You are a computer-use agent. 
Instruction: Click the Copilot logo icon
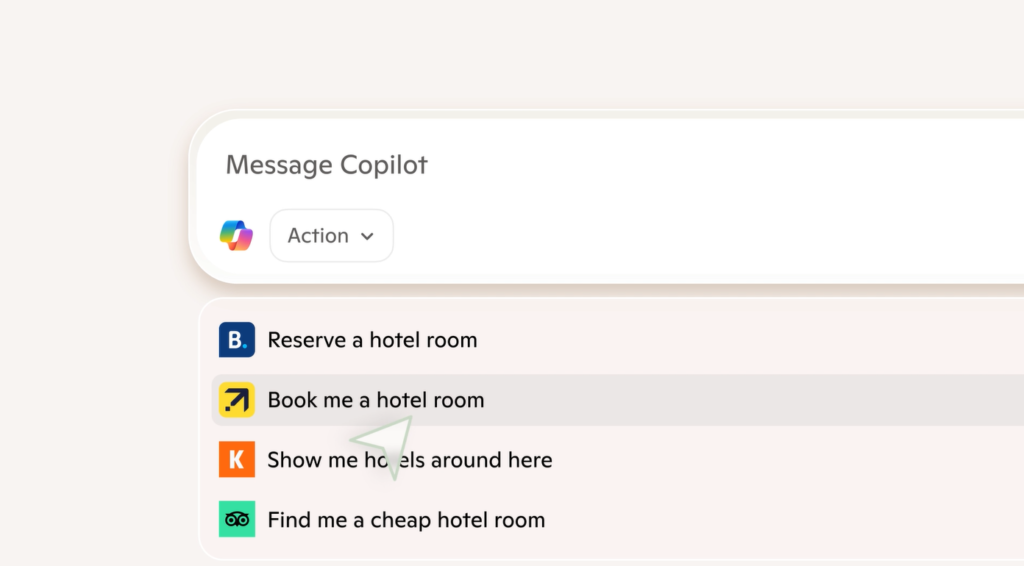pyautogui.click(x=236, y=236)
